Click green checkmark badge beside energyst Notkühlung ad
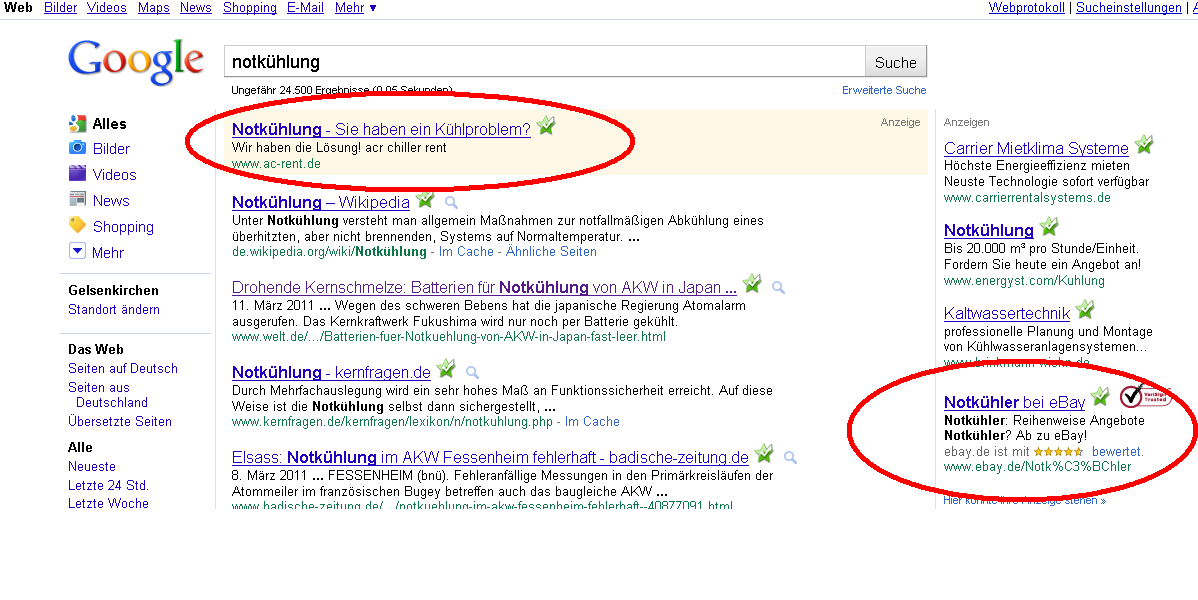The height and width of the screenshot is (600, 1198). coord(1049,225)
